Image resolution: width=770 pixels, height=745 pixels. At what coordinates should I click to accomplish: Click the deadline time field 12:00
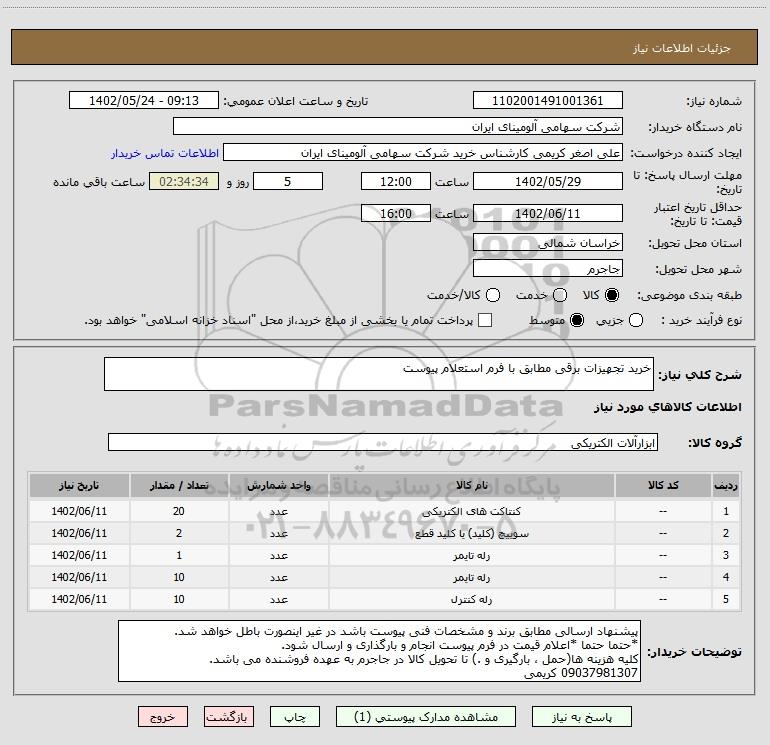tap(396, 181)
